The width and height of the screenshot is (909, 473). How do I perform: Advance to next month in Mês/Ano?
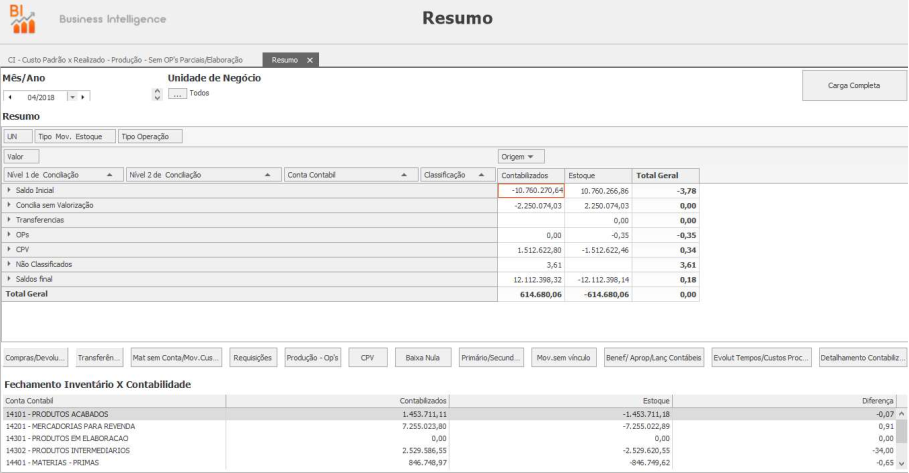click(84, 97)
